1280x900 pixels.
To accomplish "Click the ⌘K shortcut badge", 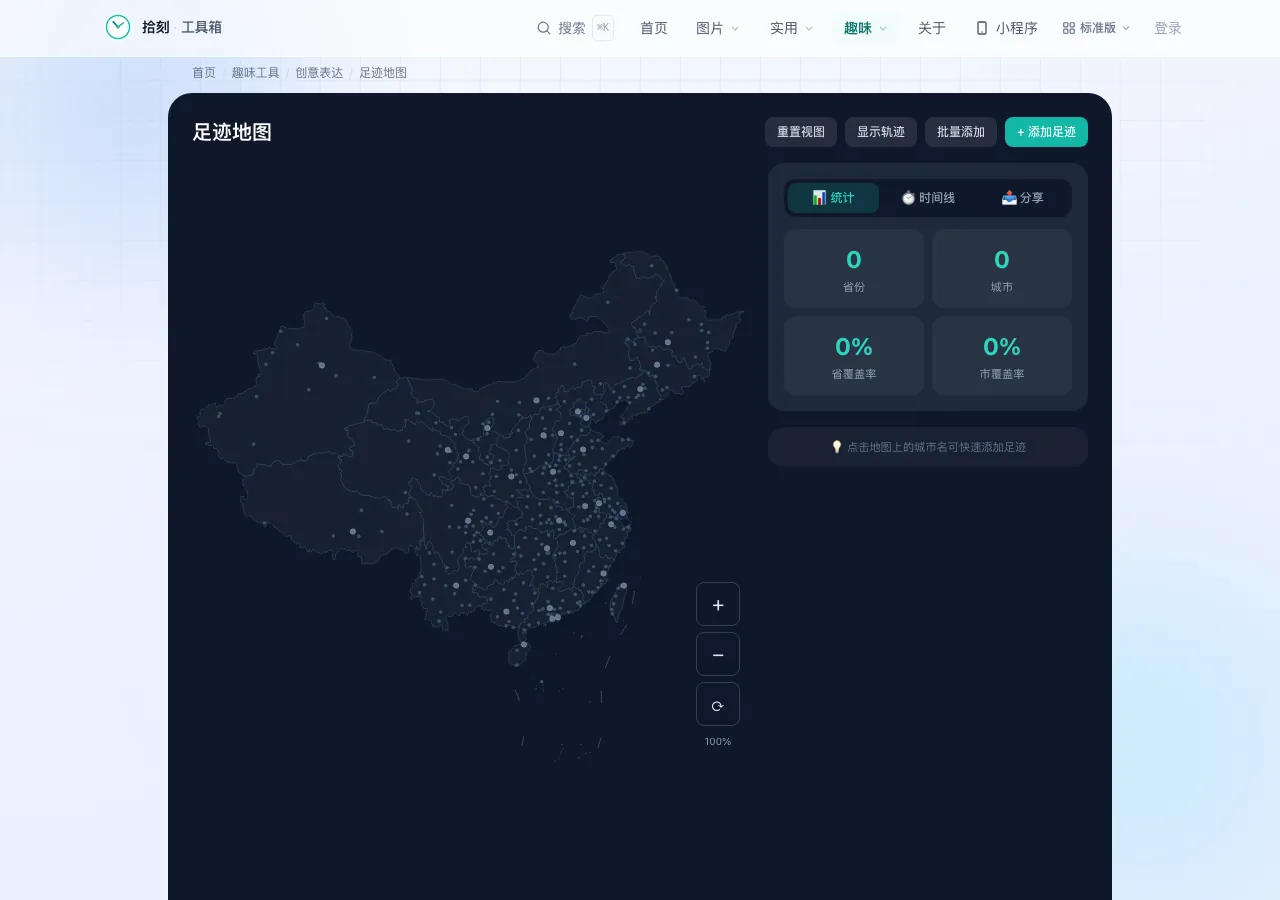I will pos(603,28).
